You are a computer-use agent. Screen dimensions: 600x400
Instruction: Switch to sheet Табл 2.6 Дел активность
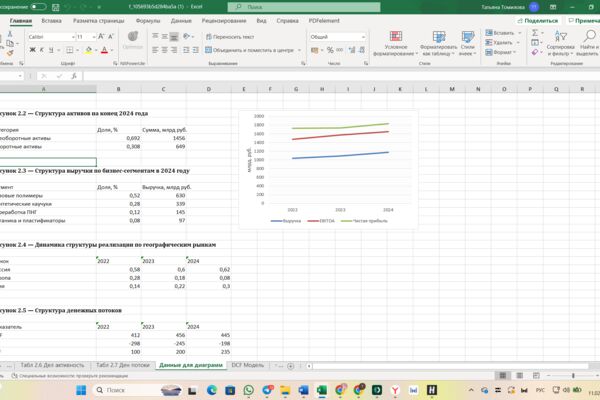[52, 365]
